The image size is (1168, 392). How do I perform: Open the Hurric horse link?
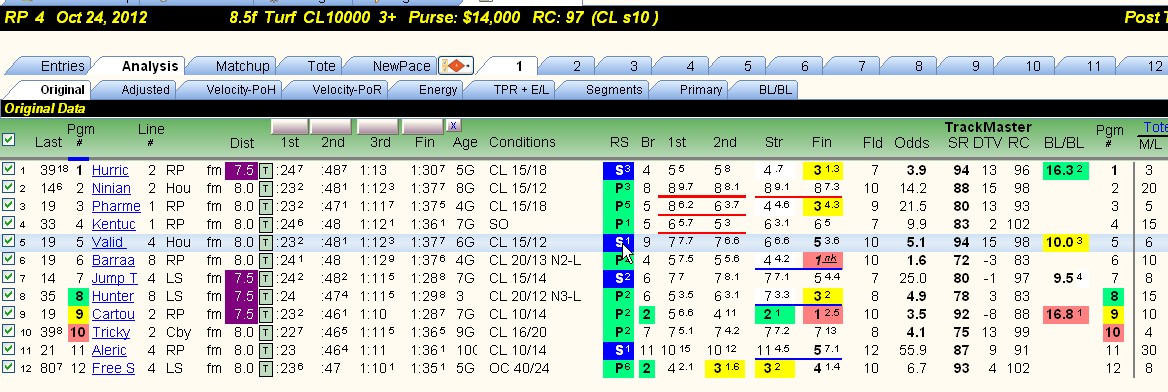pyautogui.click(x=110, y=171)
